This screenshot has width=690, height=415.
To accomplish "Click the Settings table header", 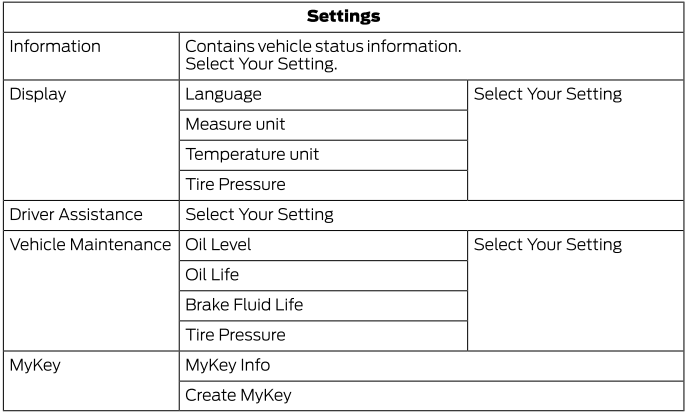I will 345,16.
